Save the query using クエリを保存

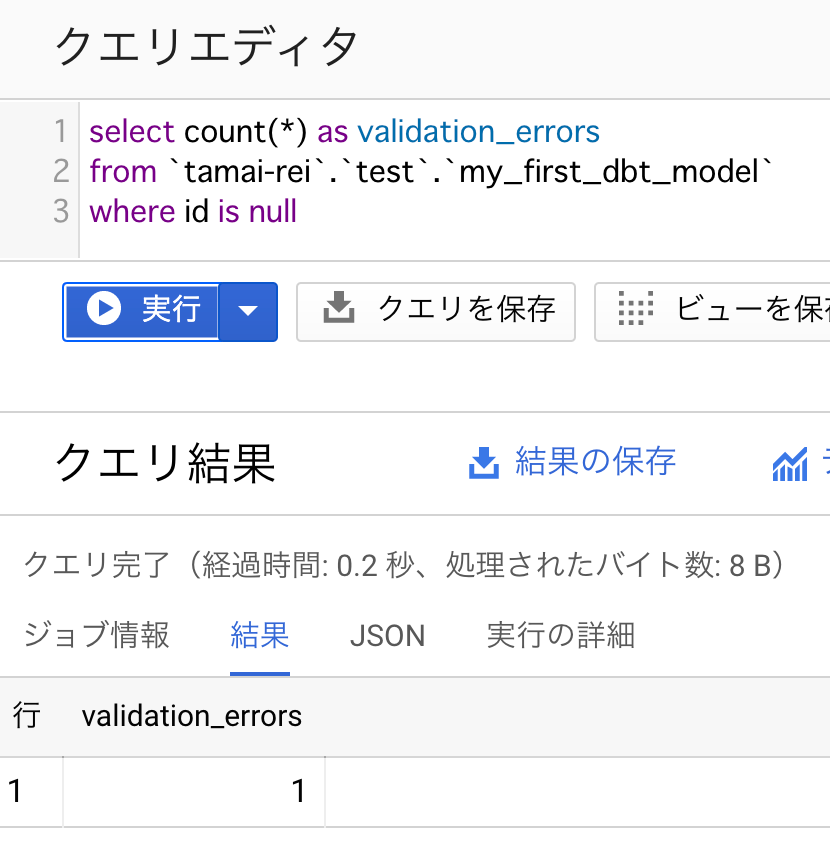[x=436, y=311]
